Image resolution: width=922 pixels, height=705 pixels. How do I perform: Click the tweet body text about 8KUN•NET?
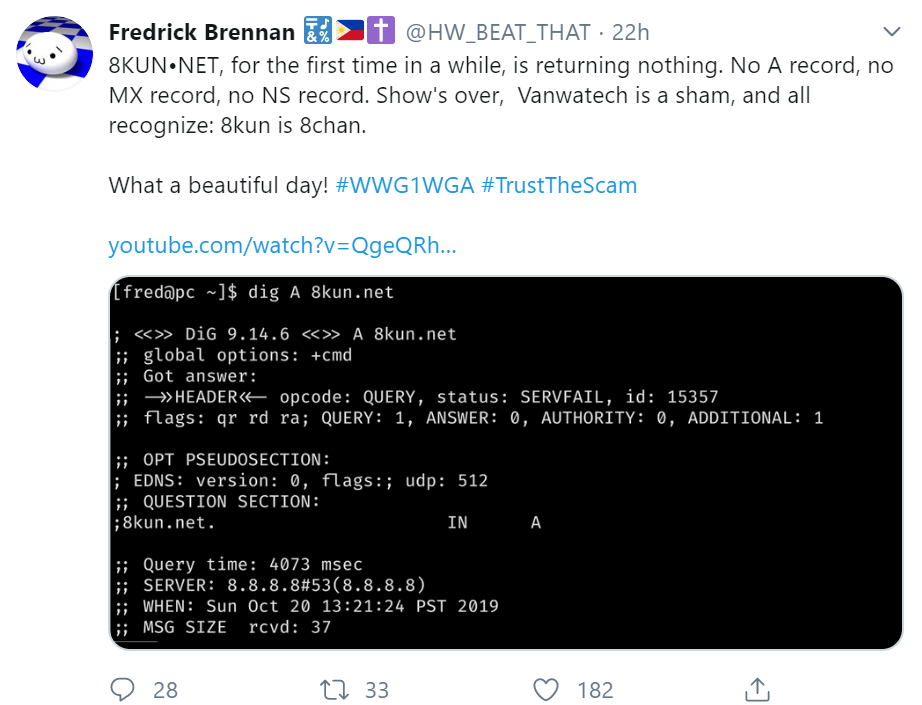click(x=501, y=95)
